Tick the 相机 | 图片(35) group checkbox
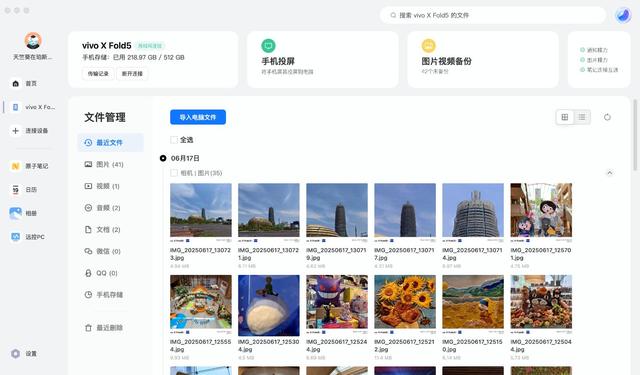The width and height of the screenshot is (640, 375). (174, 173)
